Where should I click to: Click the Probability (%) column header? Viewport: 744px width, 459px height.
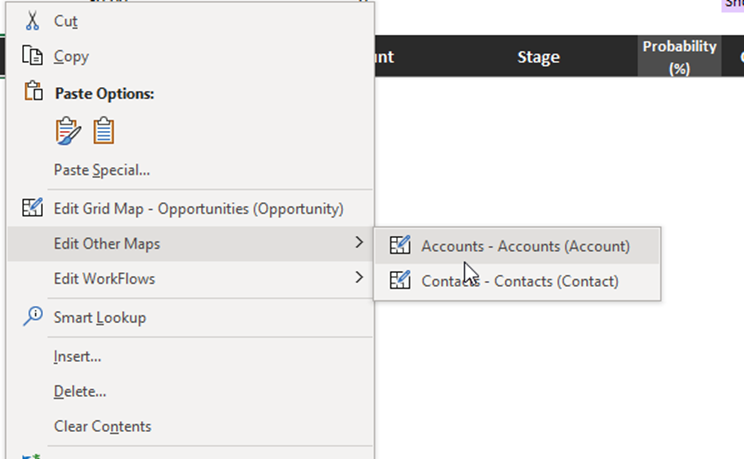pos(679,57)
